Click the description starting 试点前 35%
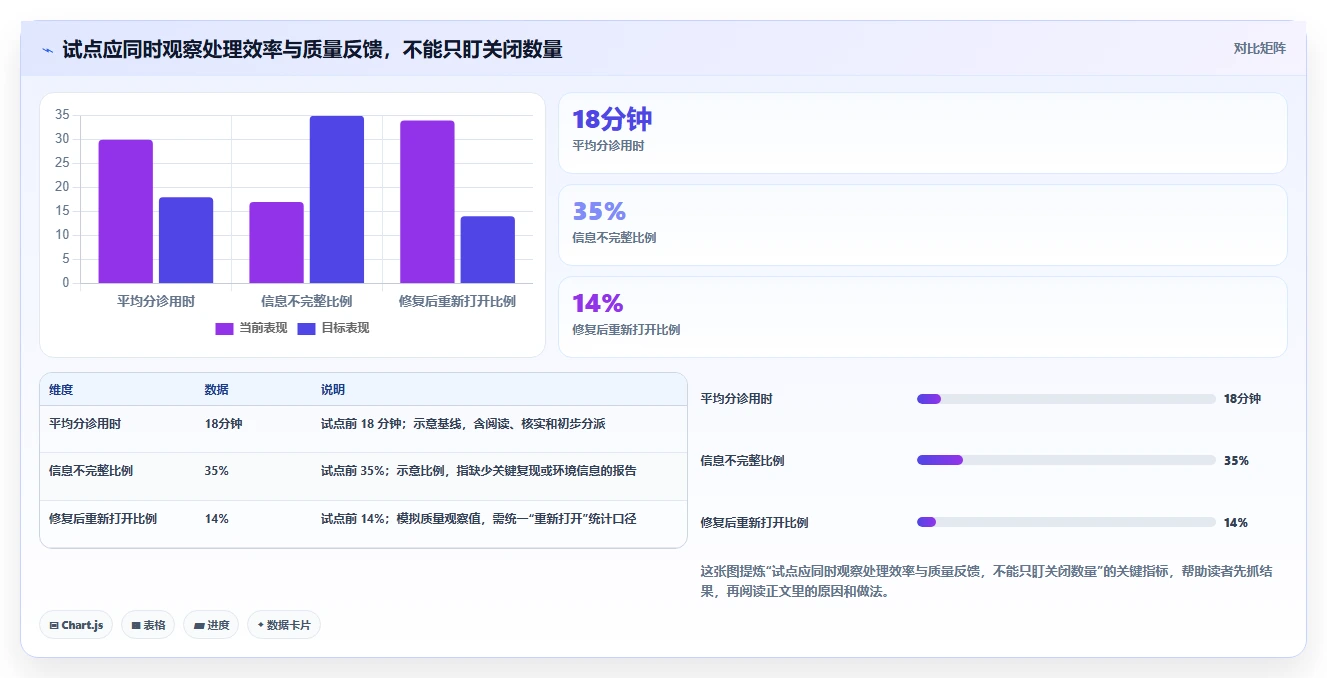Image resolution: width=1327 pixels, height=678 pixels. pos(479,471)
